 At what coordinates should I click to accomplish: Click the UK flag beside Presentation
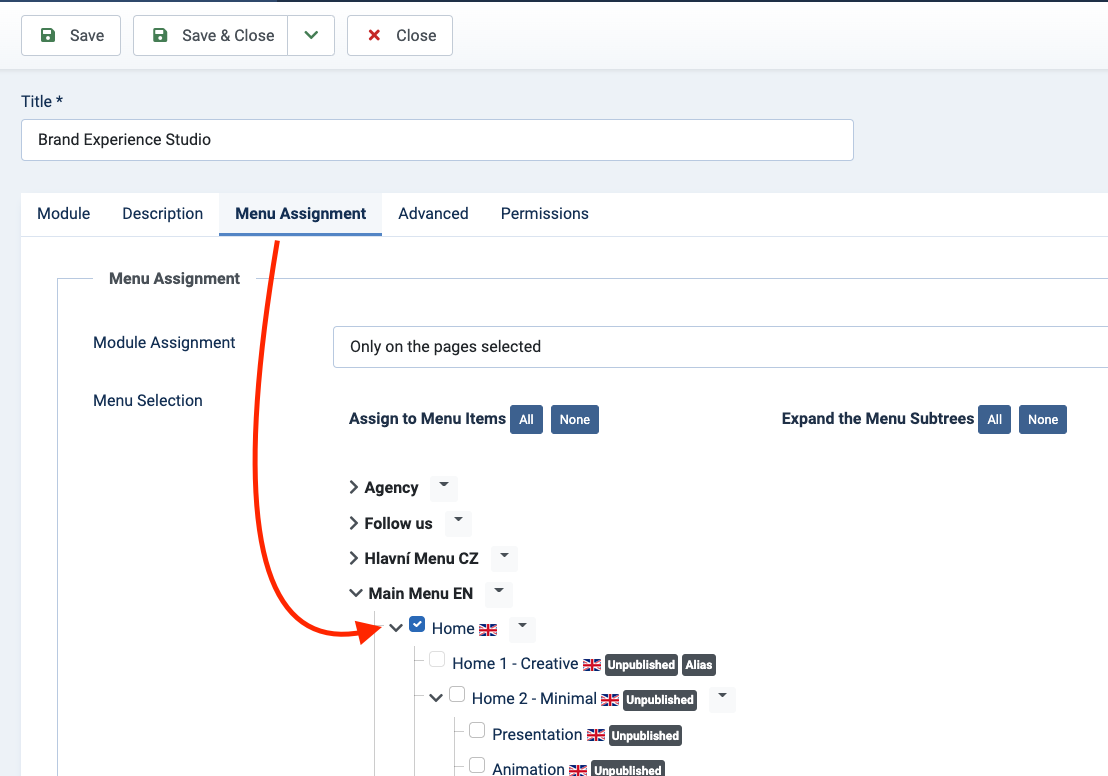[x=596, y=735]
